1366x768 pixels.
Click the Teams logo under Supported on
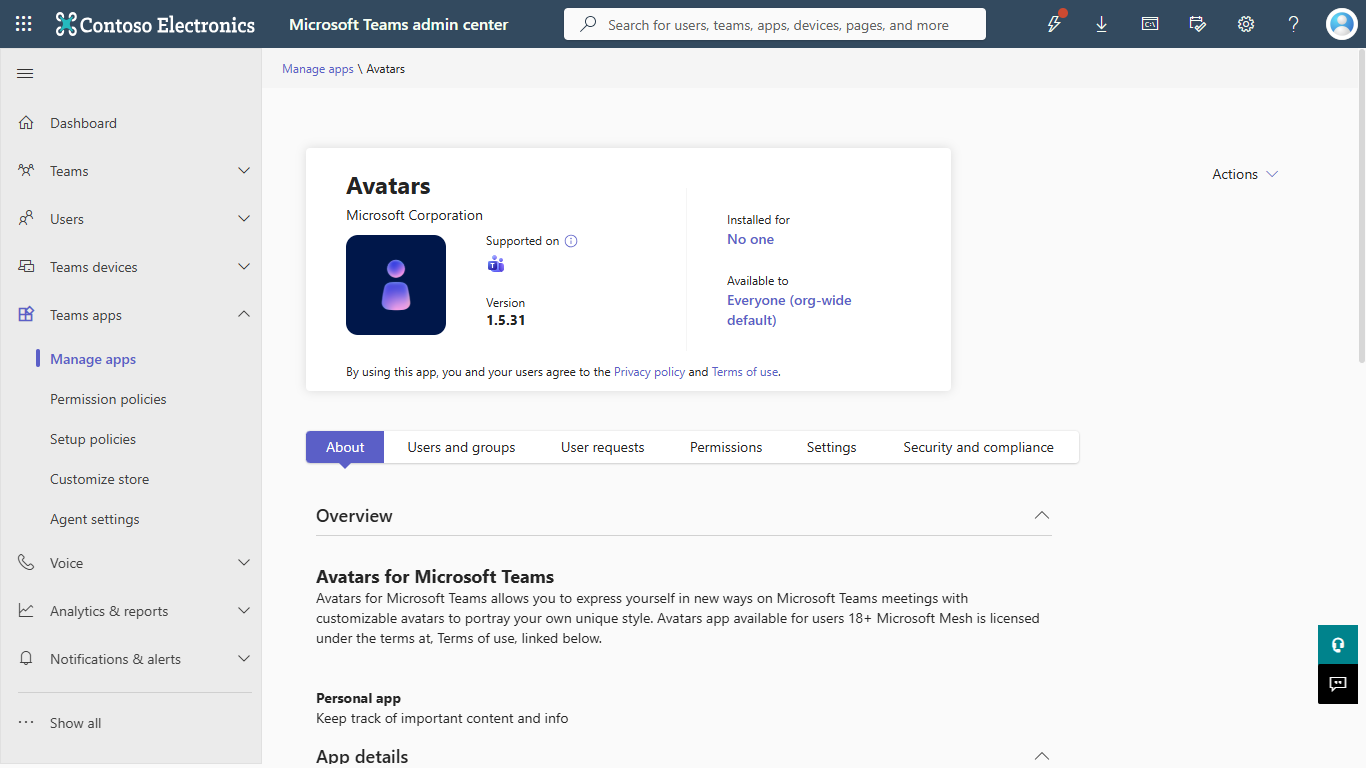495,264
